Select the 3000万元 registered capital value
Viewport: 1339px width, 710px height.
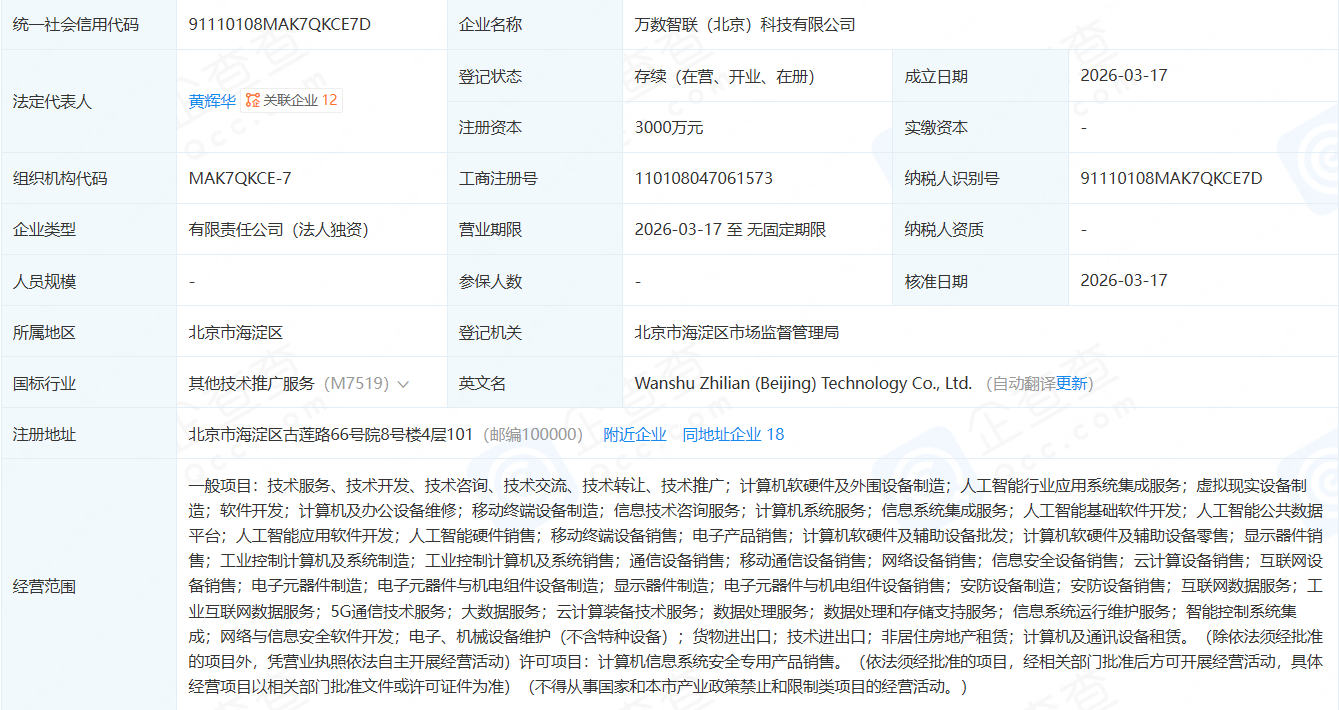coord(668,128)
